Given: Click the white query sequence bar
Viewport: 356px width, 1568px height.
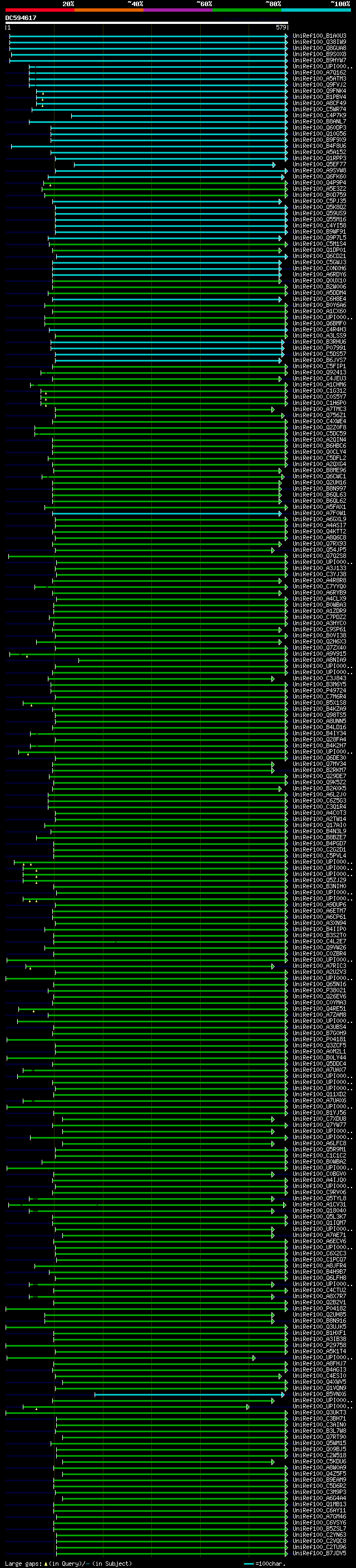Looking at the screenshot, I should tap(147, 22).
